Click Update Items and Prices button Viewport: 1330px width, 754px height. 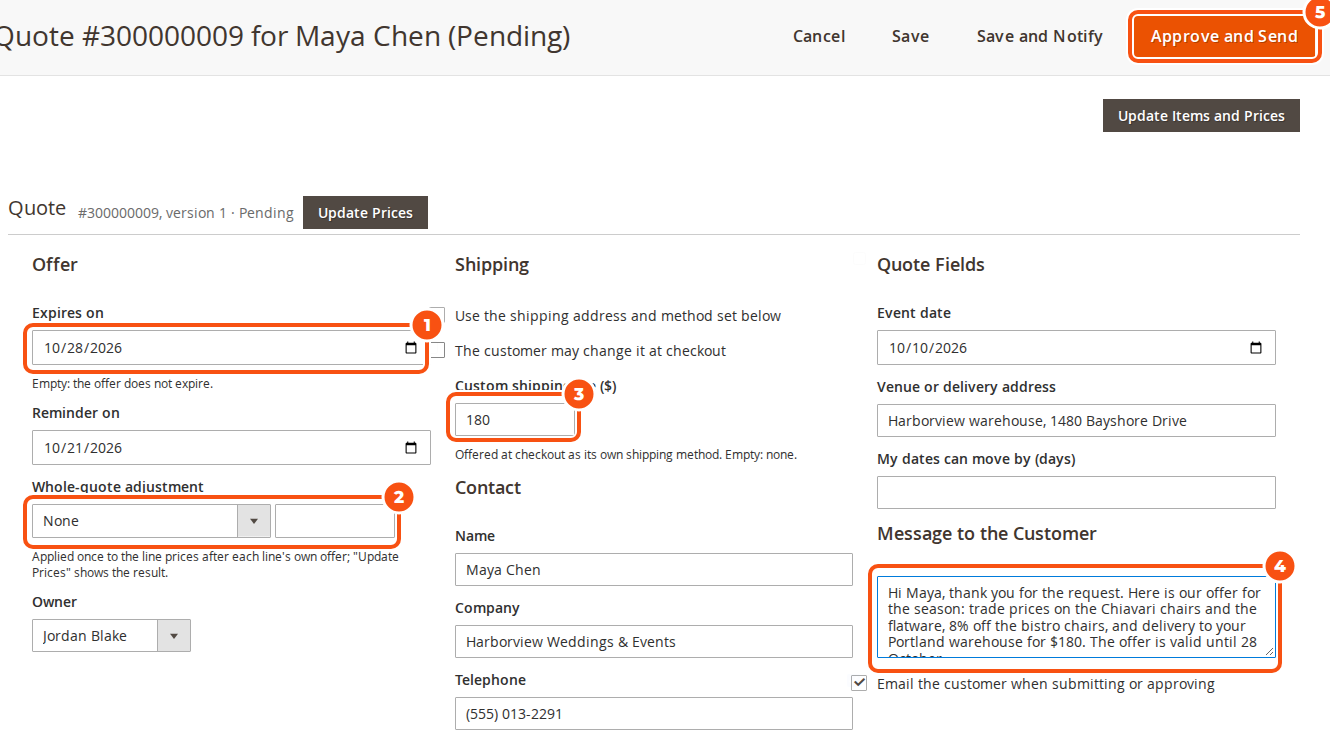pos(1201,116)
